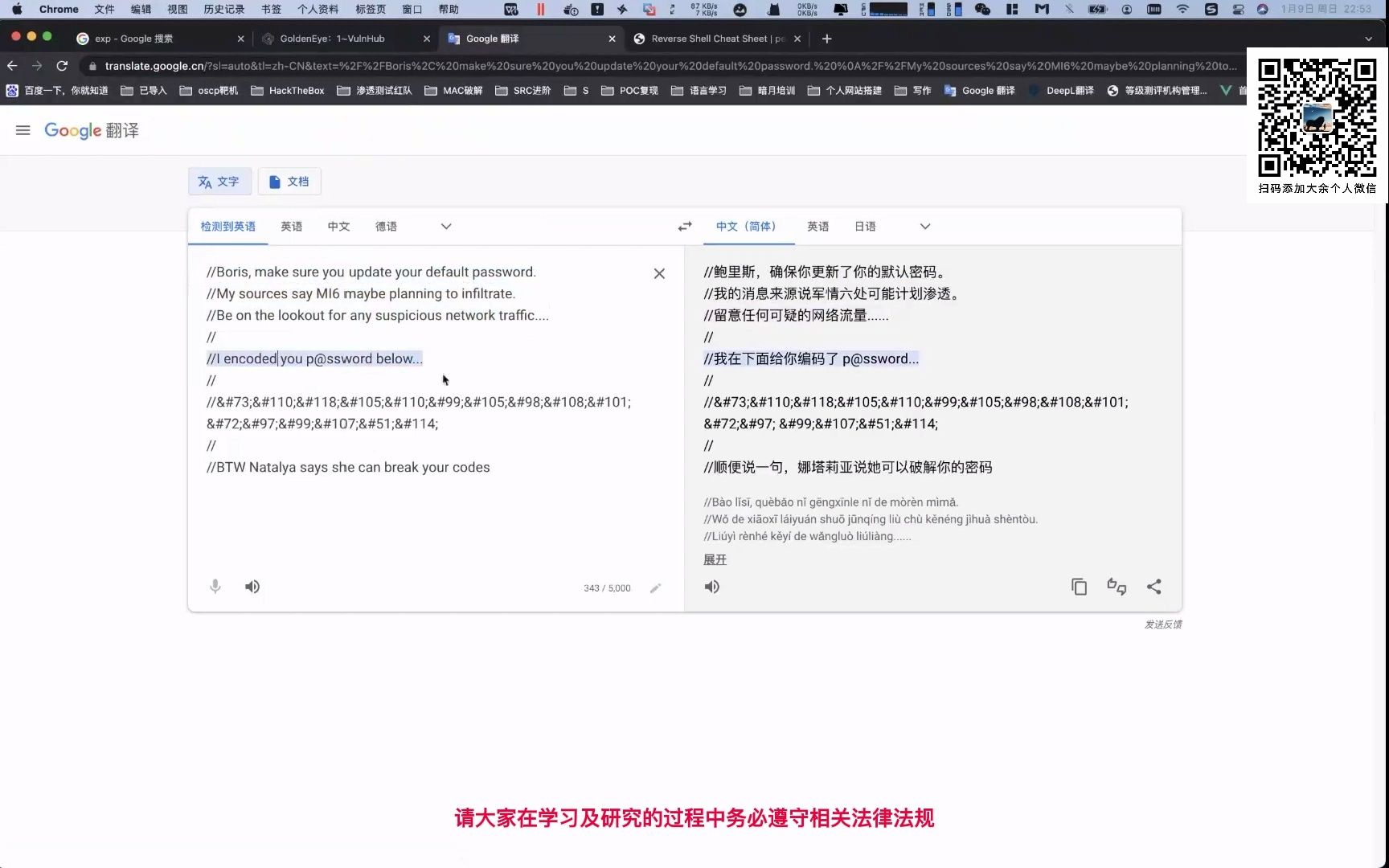Click the Wi-Fi status icon
Screen dimensions: 1389x868
1182,10
